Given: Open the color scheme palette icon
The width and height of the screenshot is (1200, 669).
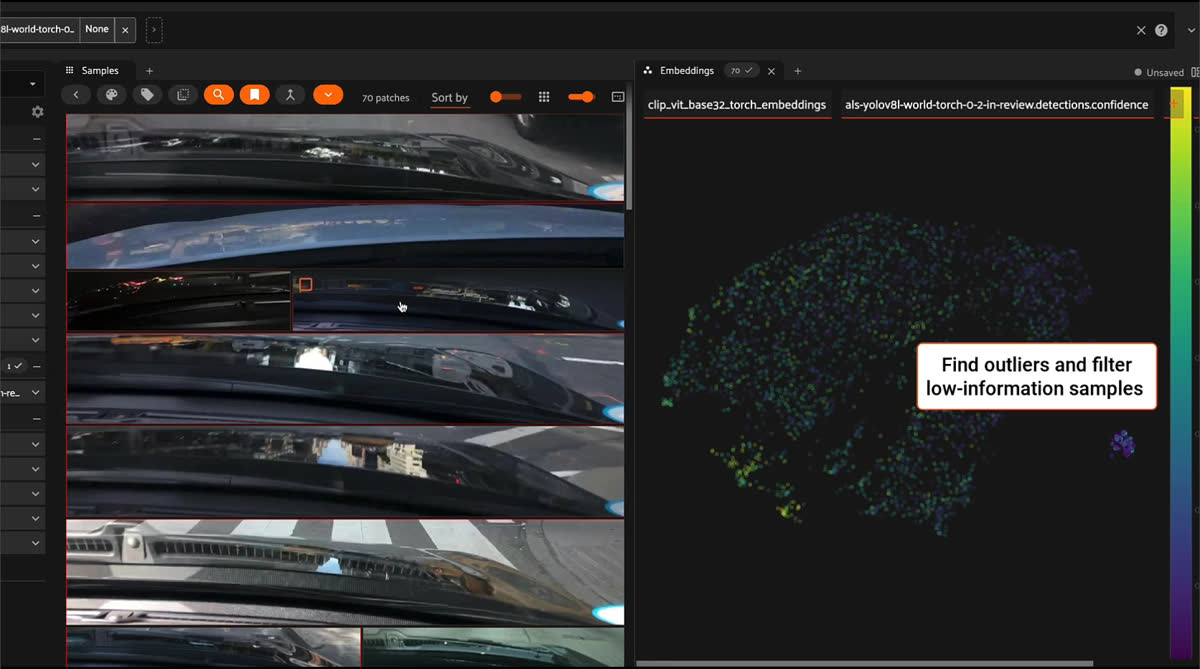Looking at the screenshot, I should coord(111,95).
